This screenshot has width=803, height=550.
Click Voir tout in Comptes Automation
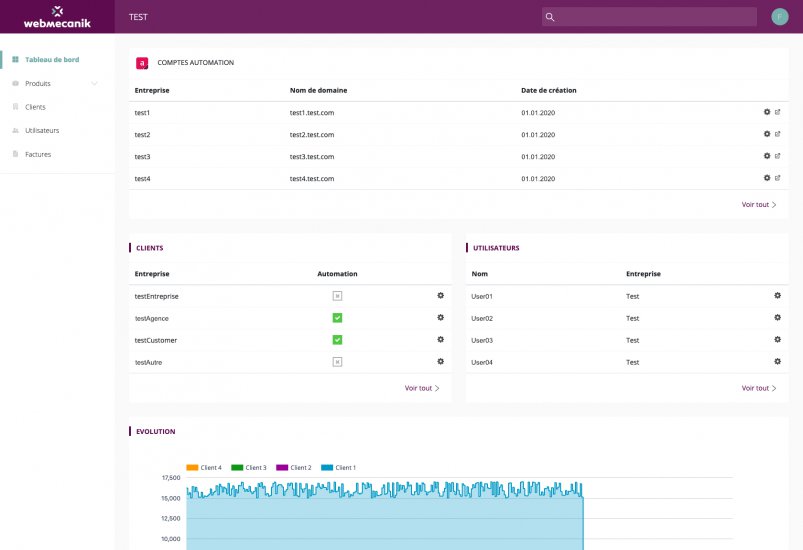(x=759, y=204)
